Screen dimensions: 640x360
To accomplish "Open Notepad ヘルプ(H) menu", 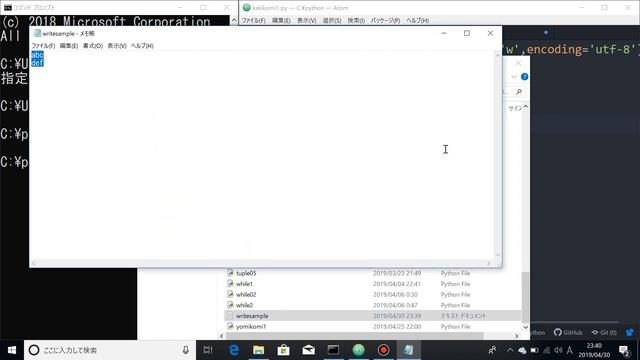I will [142, 46].
